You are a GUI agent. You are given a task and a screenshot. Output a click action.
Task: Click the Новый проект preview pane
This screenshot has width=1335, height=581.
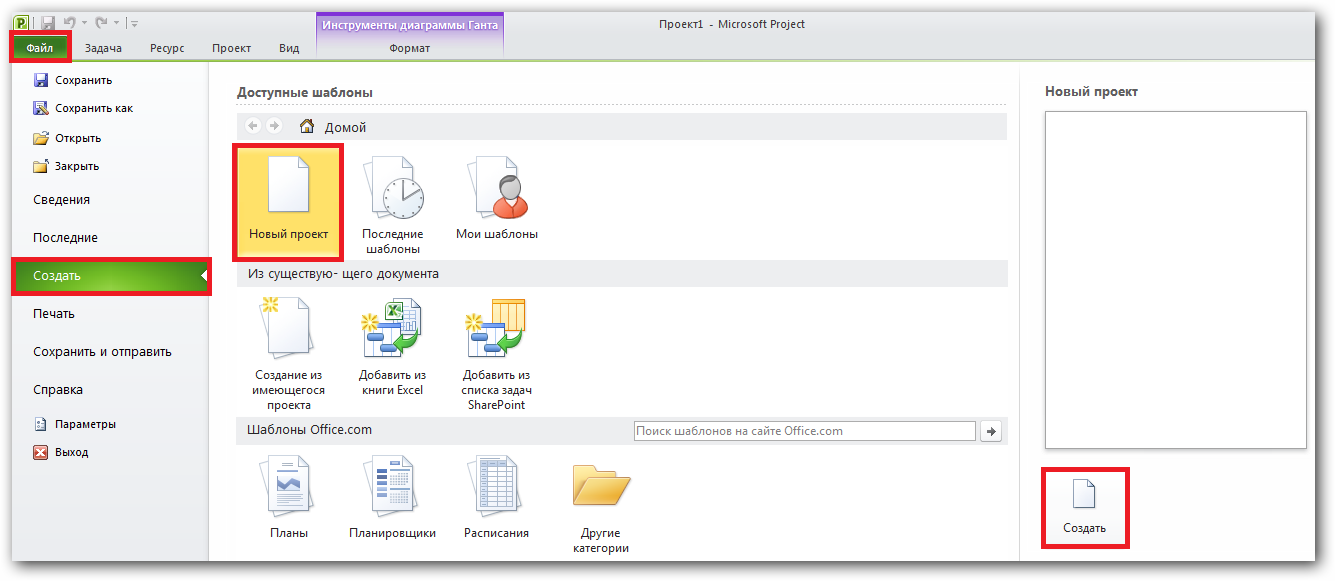[x=1176, y=280]
